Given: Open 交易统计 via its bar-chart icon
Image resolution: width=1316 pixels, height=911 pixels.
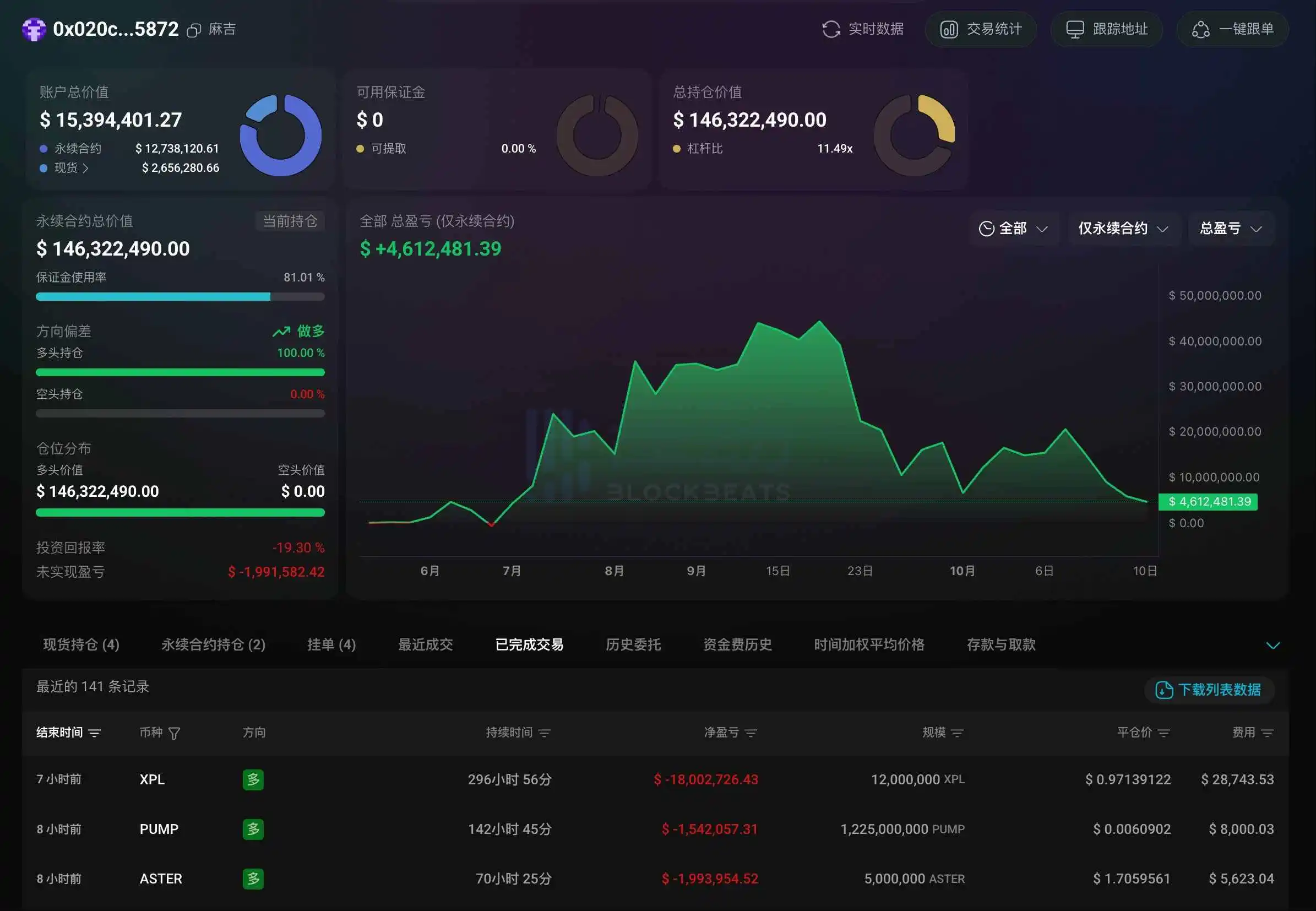Looking at the screenshot, I should pyautogui.click(x=950, y=29).
